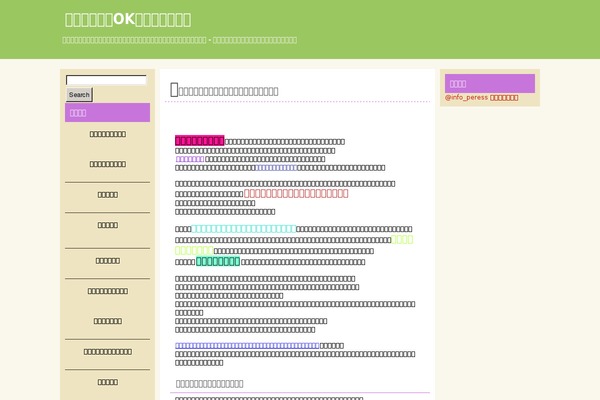This screenshot has height=400, width=600.
Task: Open the blue inline link in first paragraph
Action: pyautogui.click(x=276, y=168)
